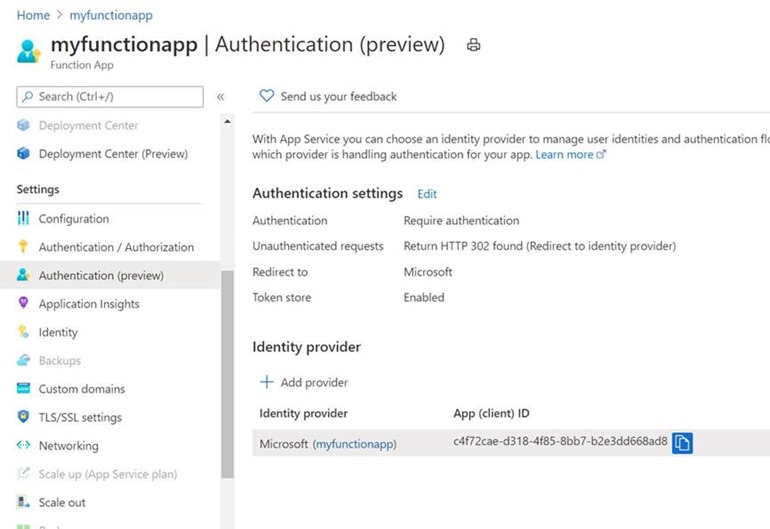Click in the Search (Ctrl+/) field
The image size is (770, 529).
(110, 97)
